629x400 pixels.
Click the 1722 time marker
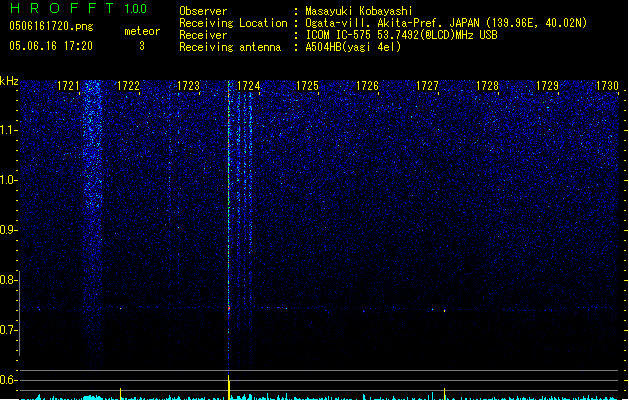tap(128, 86)
